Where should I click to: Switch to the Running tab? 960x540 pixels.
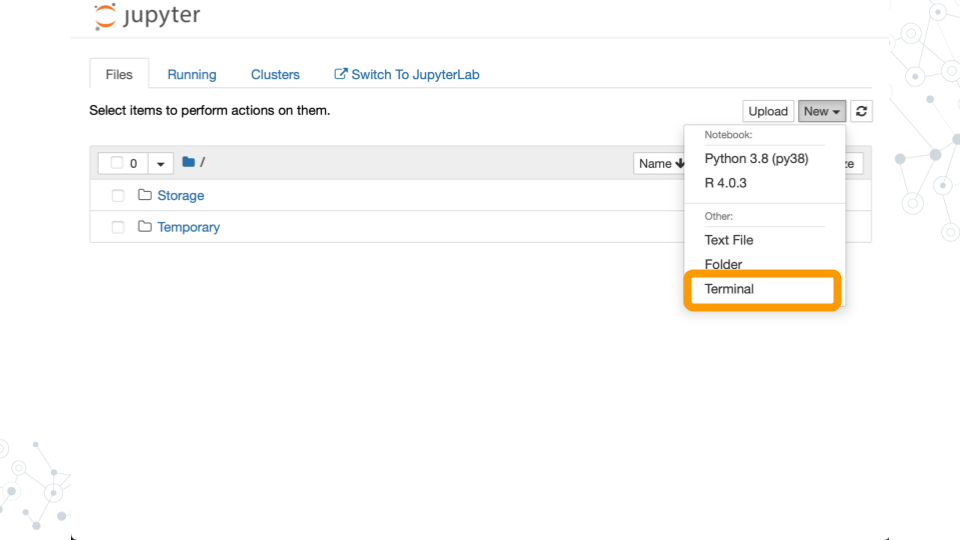(x=192, y=75)
